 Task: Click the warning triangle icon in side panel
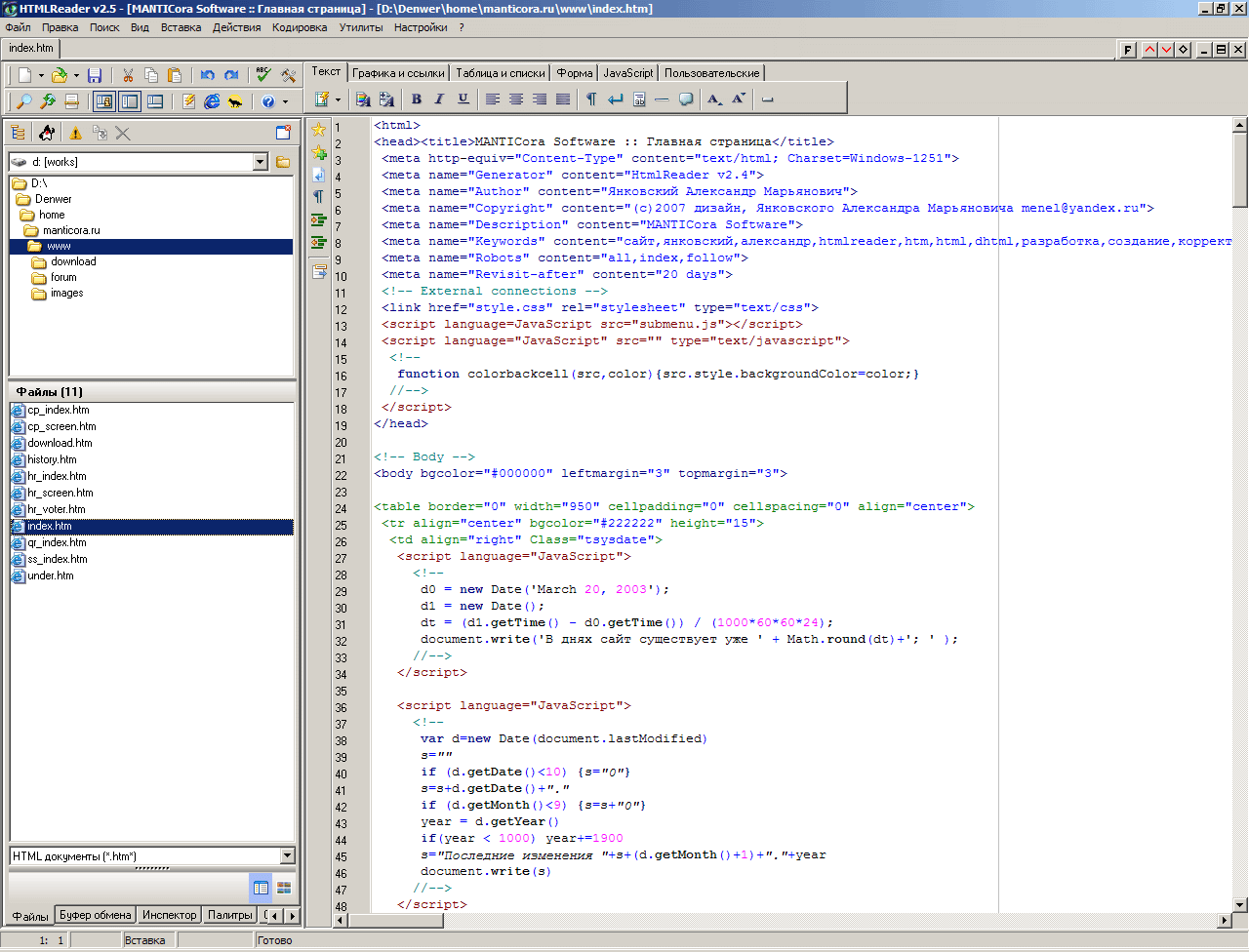[x=75, y=134]
